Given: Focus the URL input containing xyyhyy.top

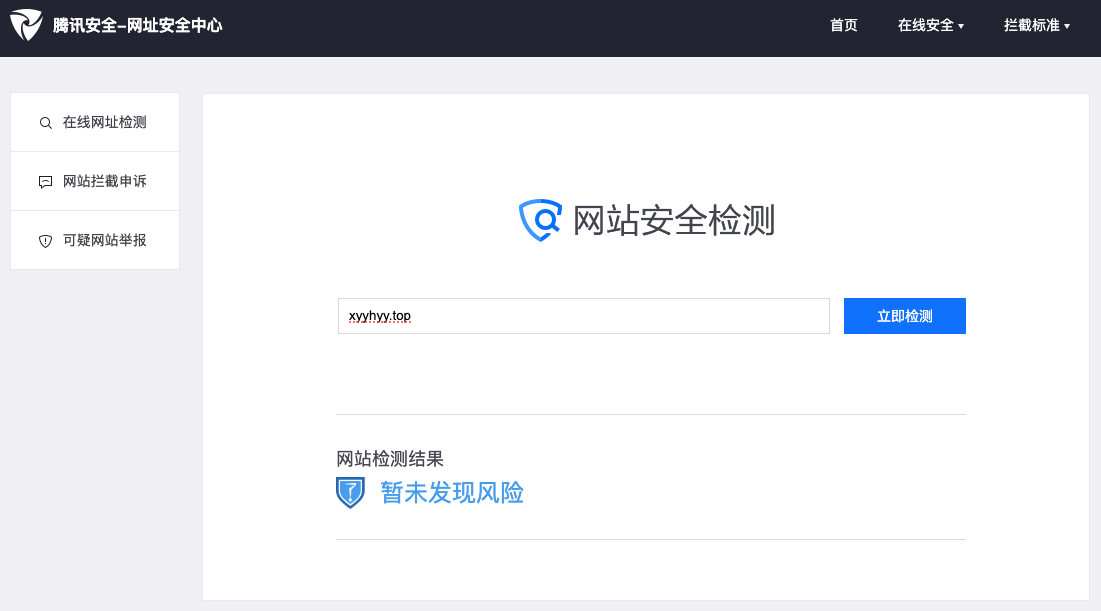Looking at the screenshot, I should tap(584, 316).
